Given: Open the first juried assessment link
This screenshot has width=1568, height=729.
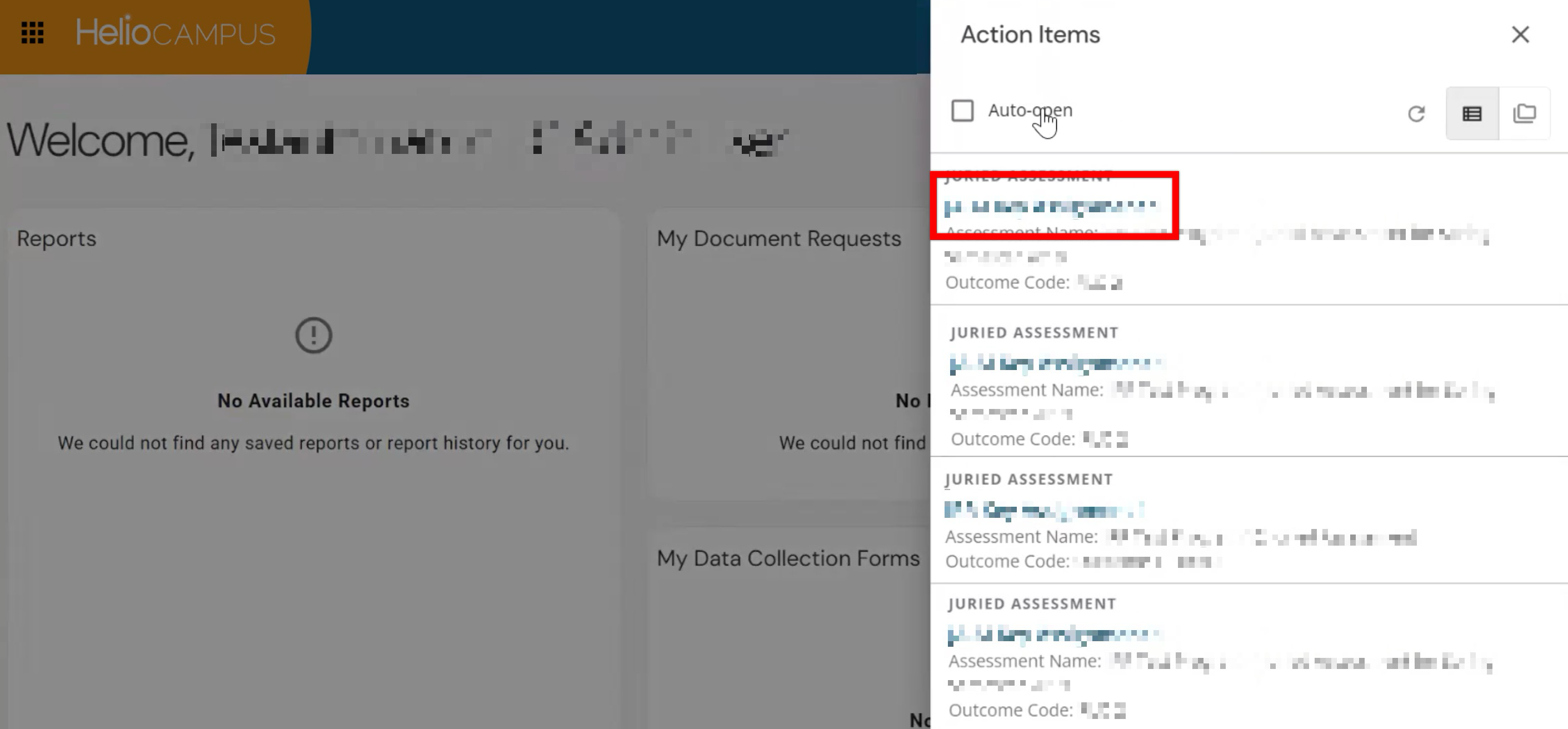Looking at the screenshot, I should [1050, 207].
